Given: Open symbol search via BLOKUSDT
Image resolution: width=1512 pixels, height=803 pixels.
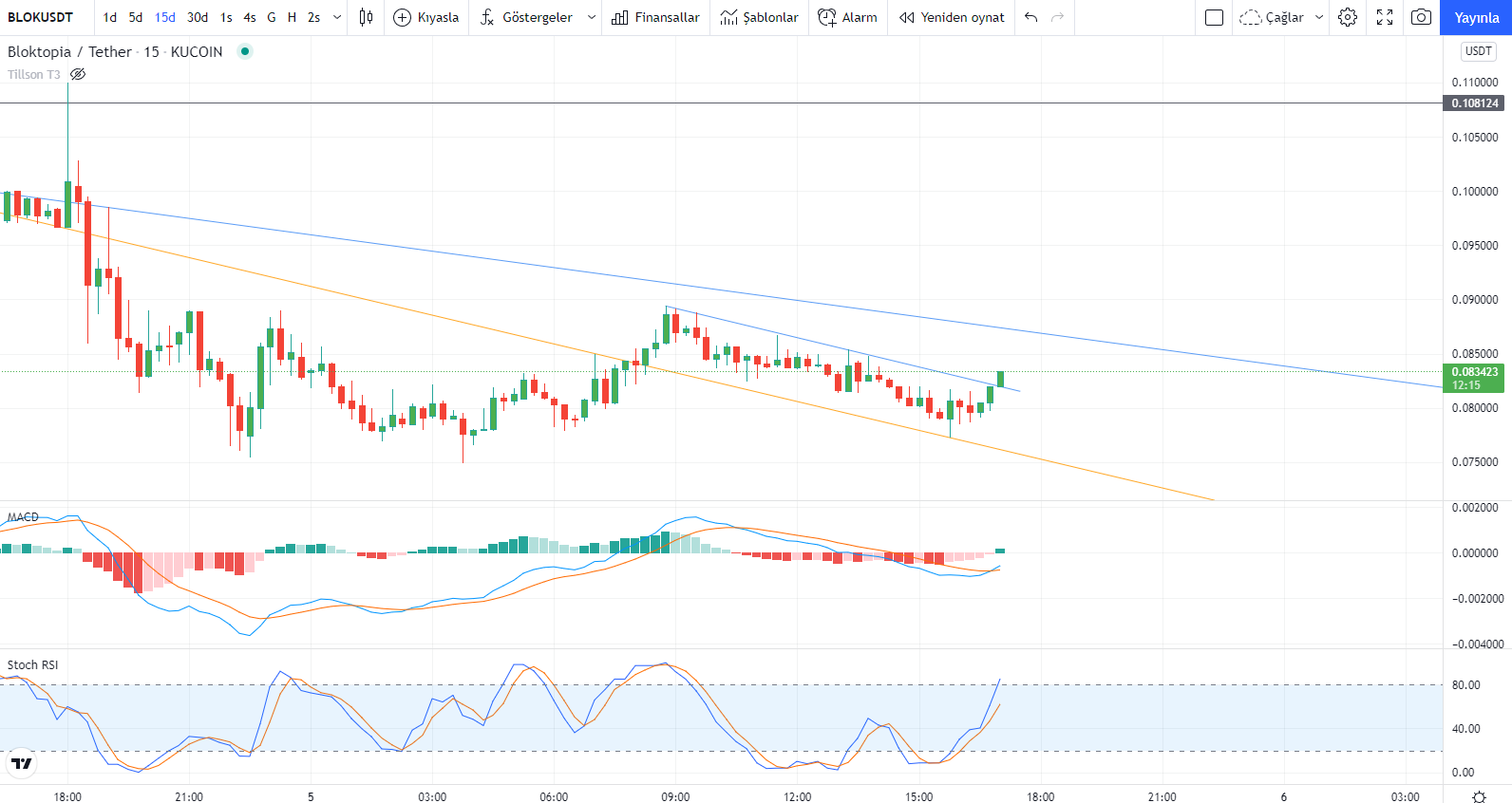Looking at the screenshot, I should point(40,17).
